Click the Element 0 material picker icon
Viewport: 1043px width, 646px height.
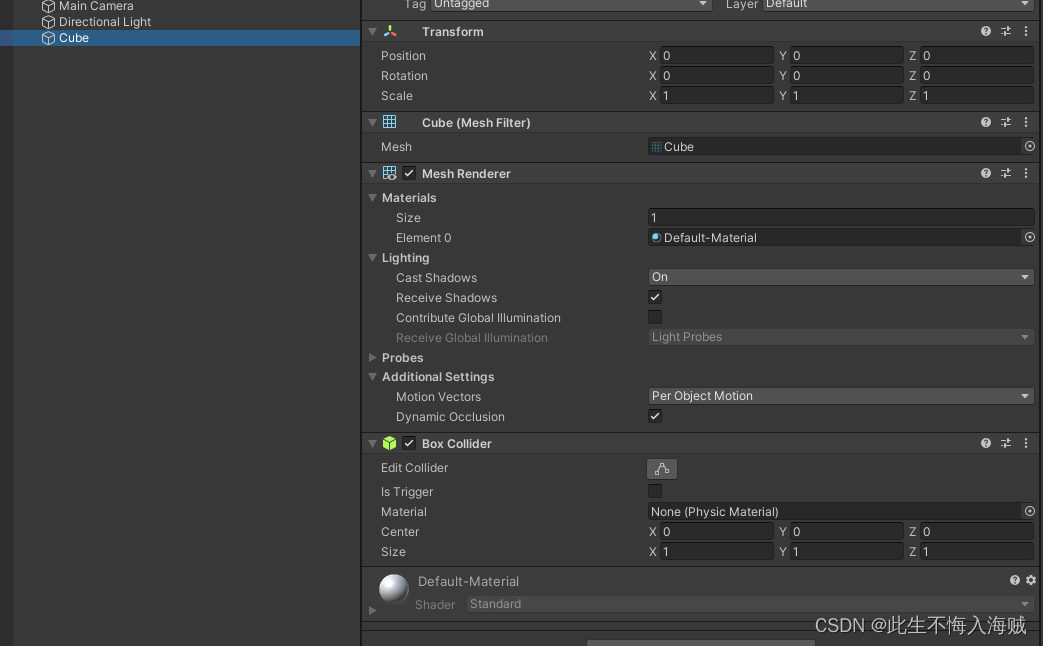[x=1029, y=237]
